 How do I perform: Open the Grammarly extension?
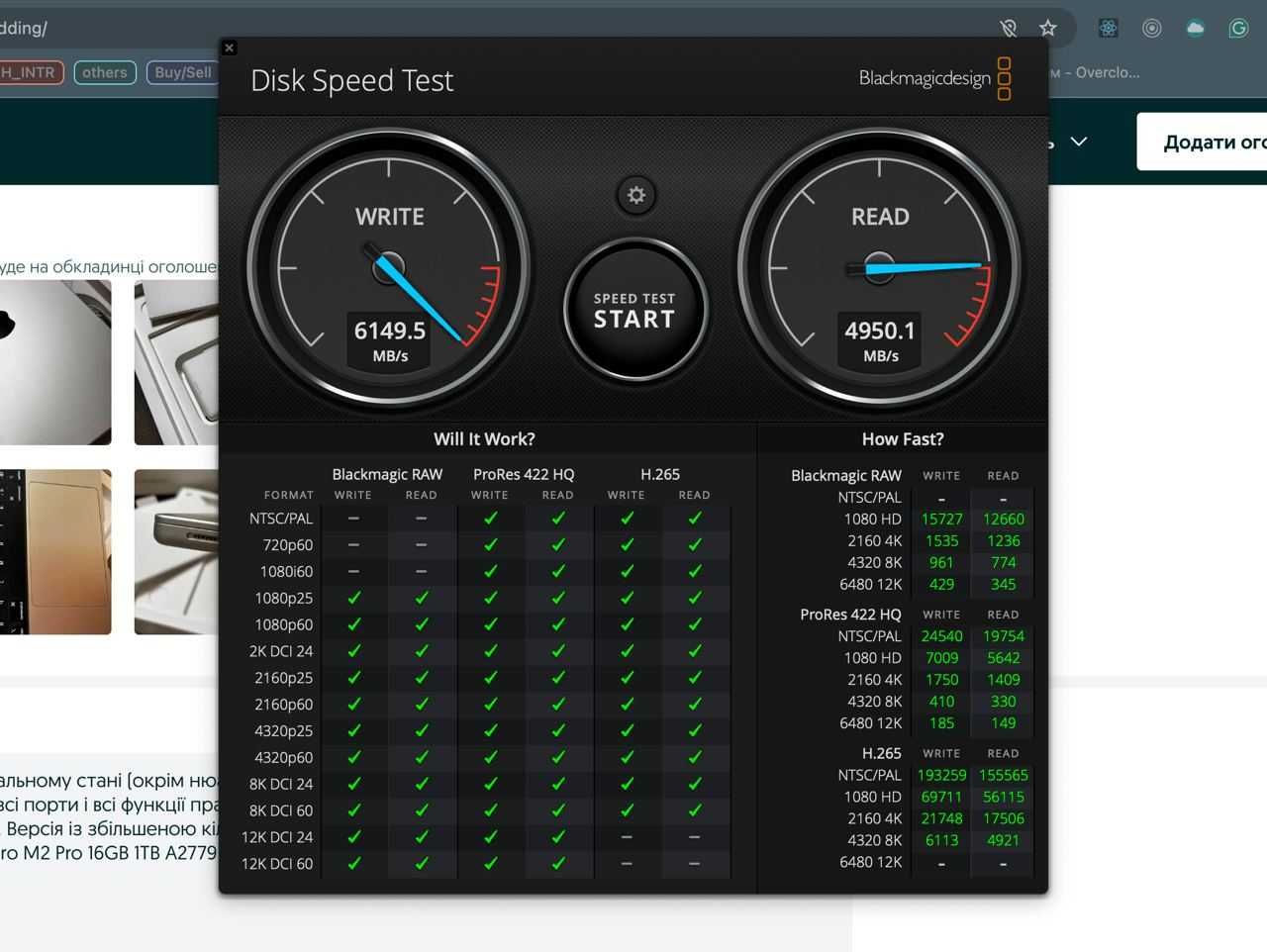[1239, 28]
